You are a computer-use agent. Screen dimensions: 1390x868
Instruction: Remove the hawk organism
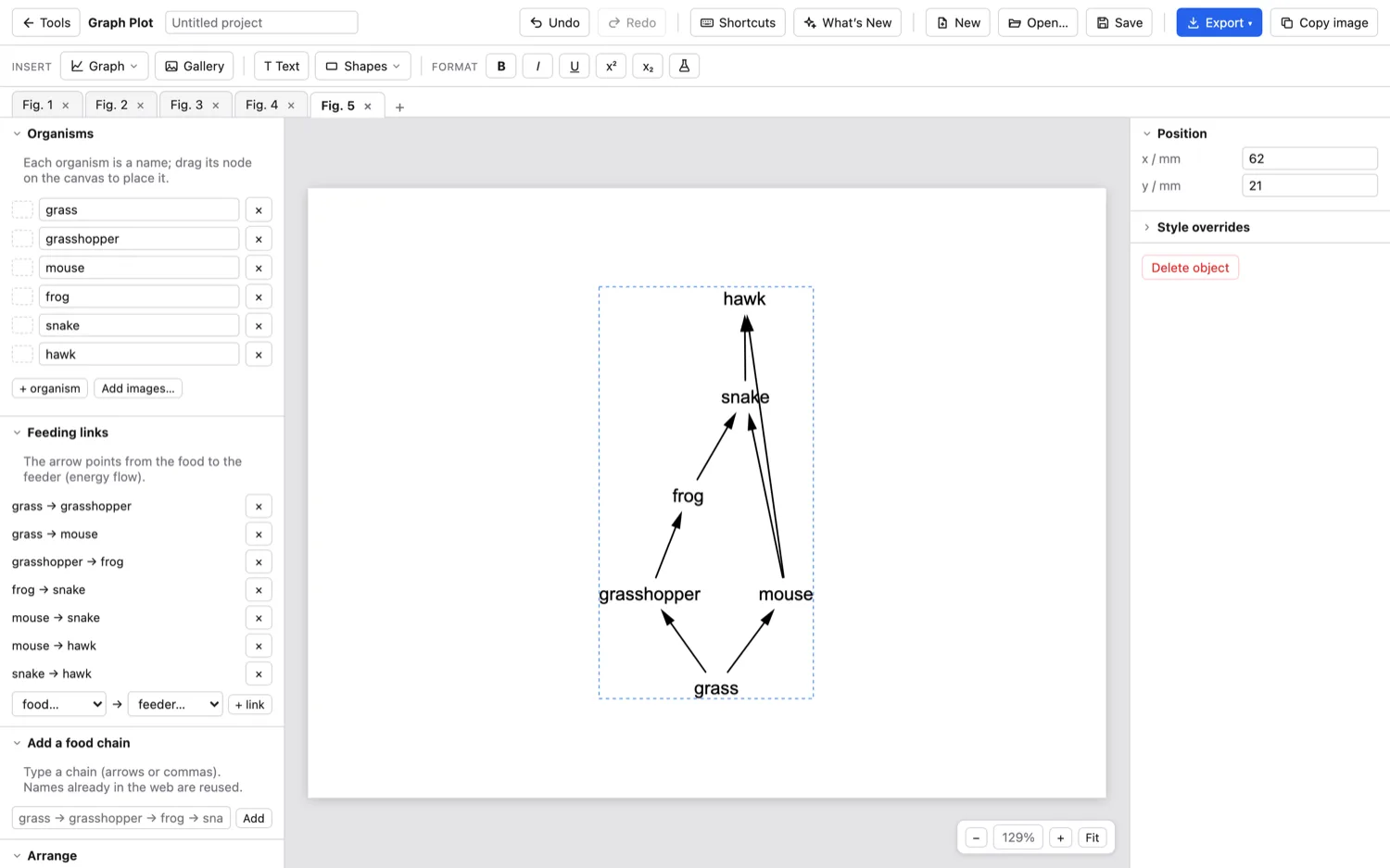tap(259, 355)
